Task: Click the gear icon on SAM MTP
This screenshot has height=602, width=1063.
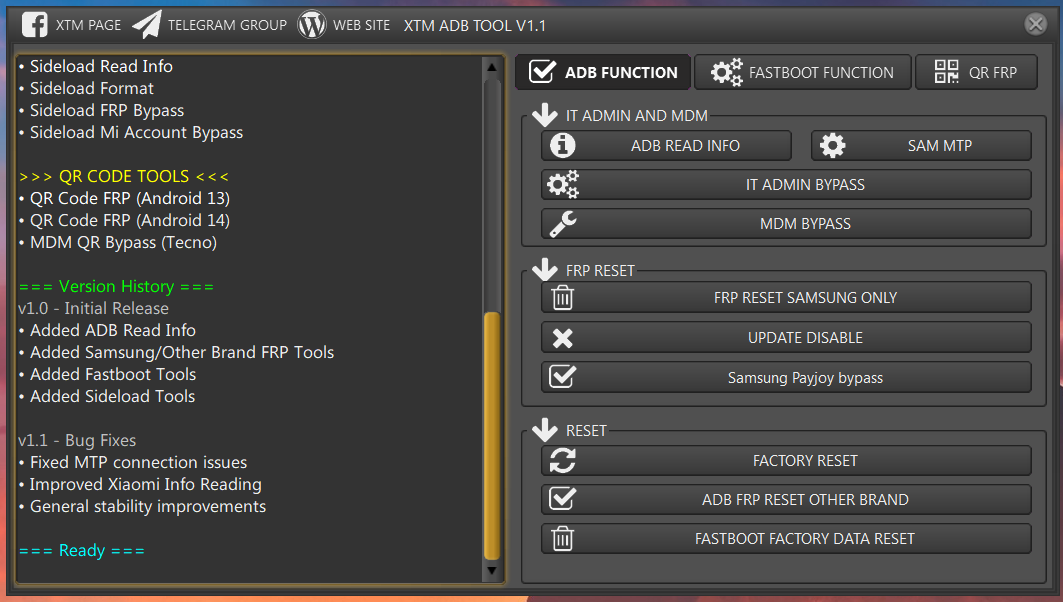Action: click(833, 145)
